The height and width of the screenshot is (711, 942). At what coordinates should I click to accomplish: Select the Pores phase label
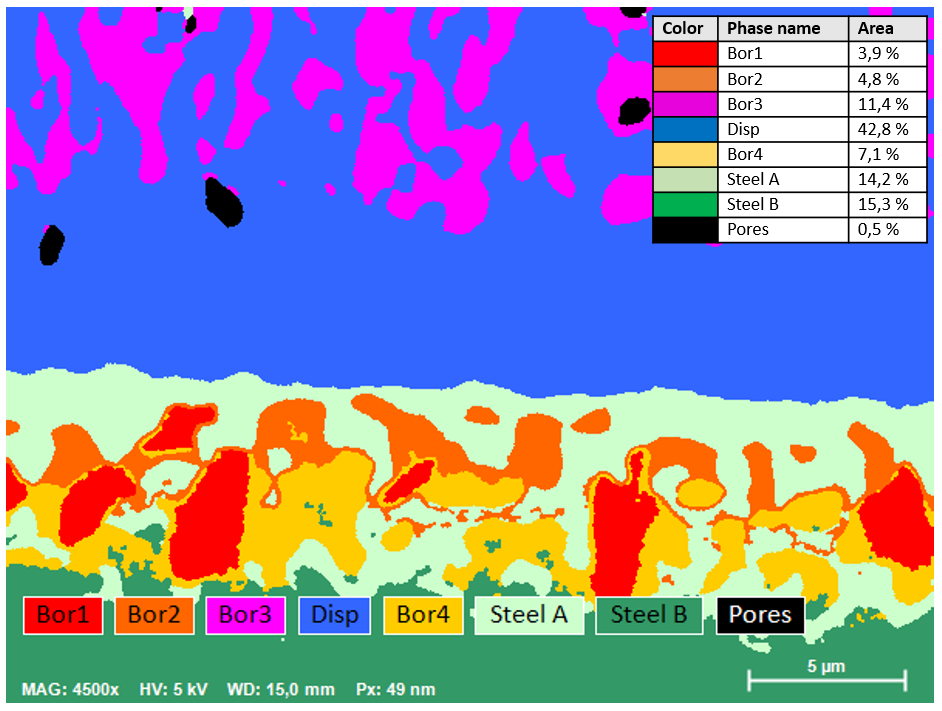click(759, 615)
